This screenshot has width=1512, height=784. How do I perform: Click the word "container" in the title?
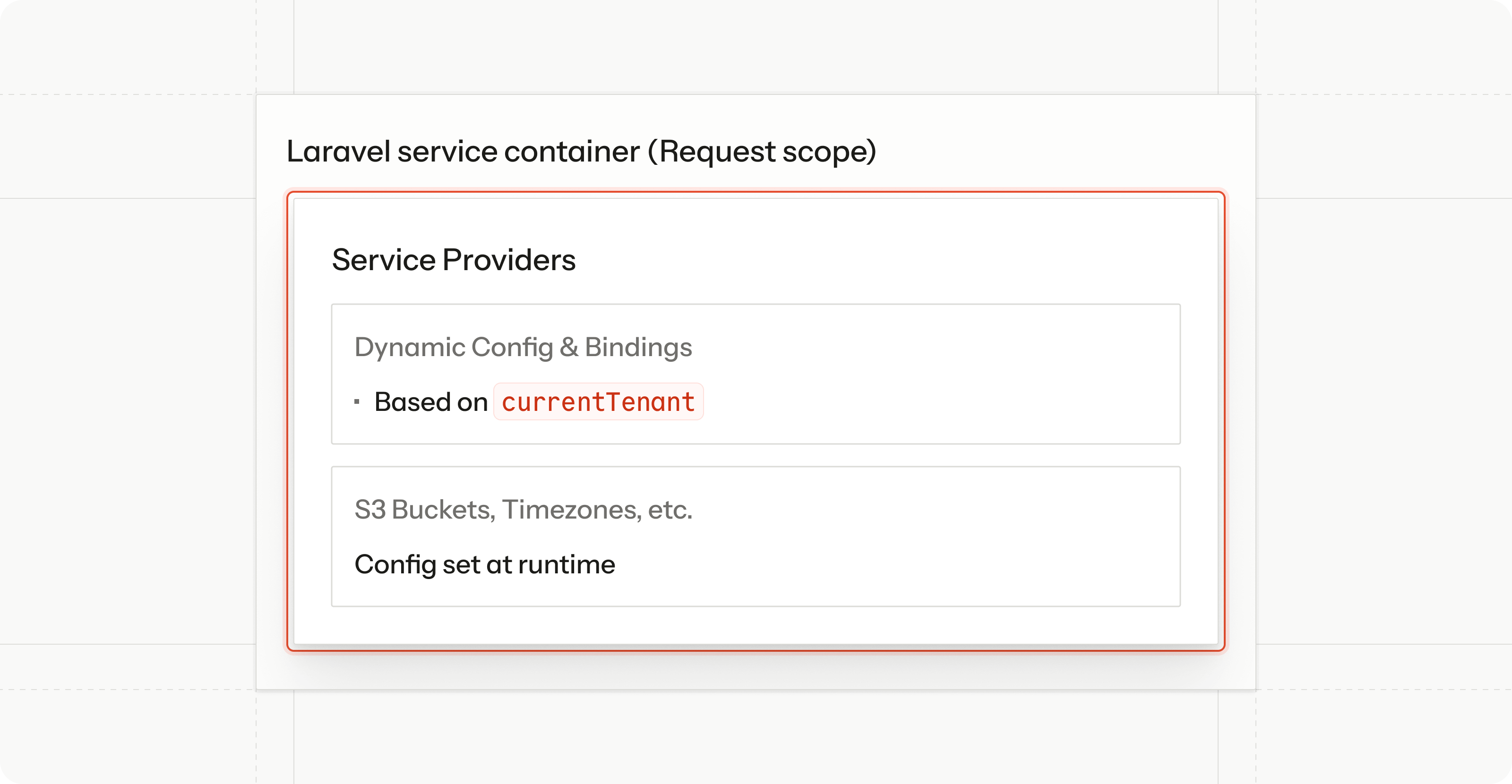click(x=572, y=152)
